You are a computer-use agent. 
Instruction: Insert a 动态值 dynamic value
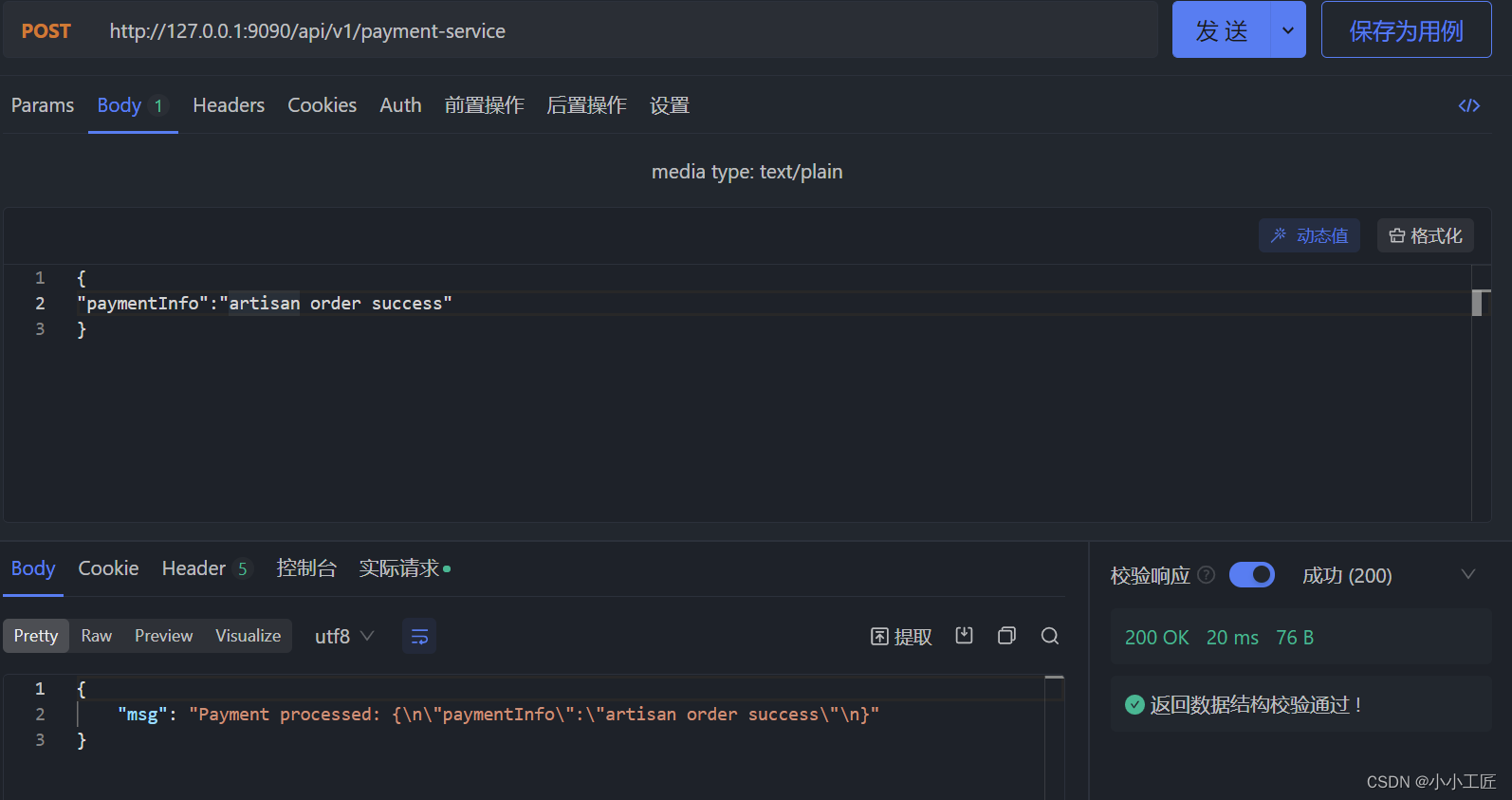[x=1309, y=235]
